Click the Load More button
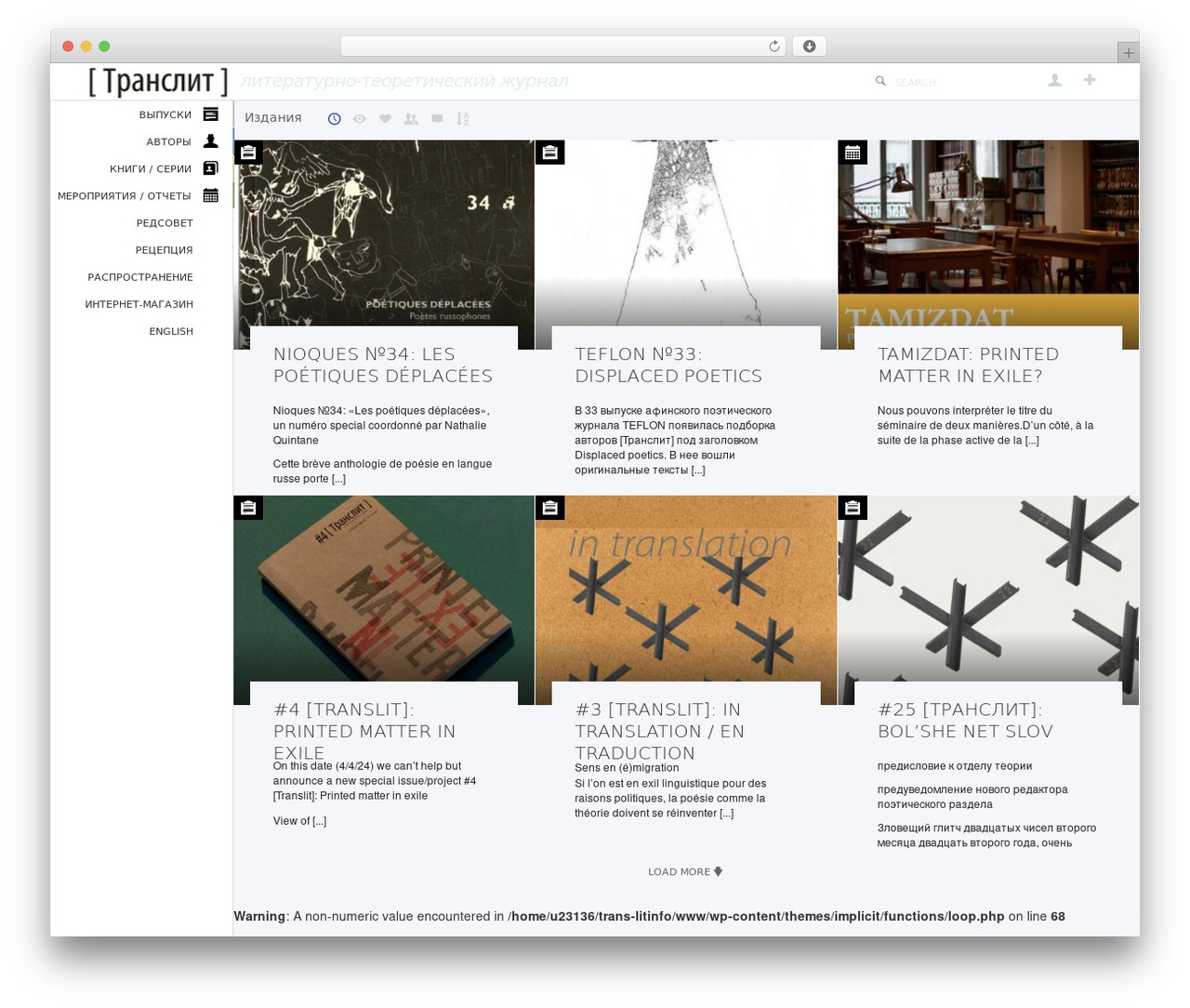1190x1008 pixels. pyautogui.click(x=685, y=872)
